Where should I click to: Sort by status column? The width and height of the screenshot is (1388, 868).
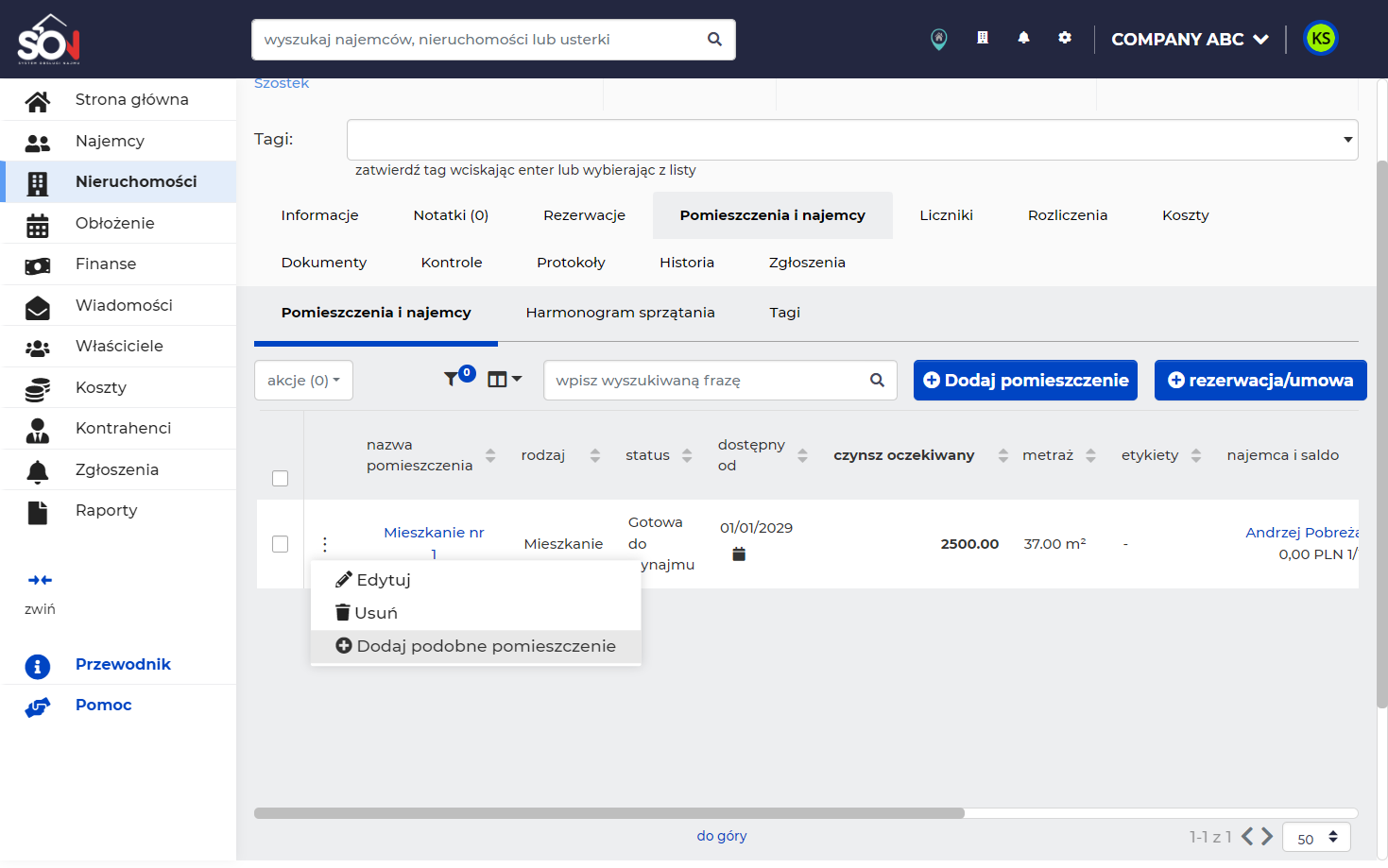(687, 455)
